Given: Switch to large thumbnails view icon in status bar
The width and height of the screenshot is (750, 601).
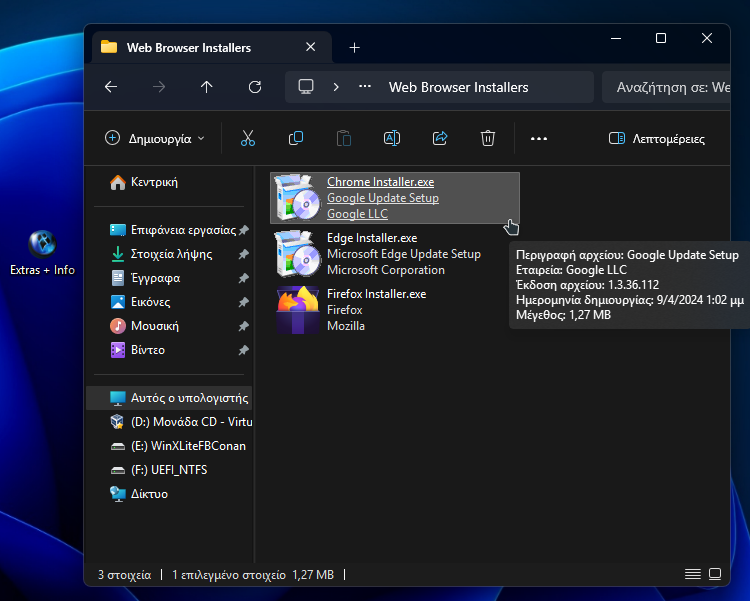Looking at the screenshot, I should tap(715, 574).
